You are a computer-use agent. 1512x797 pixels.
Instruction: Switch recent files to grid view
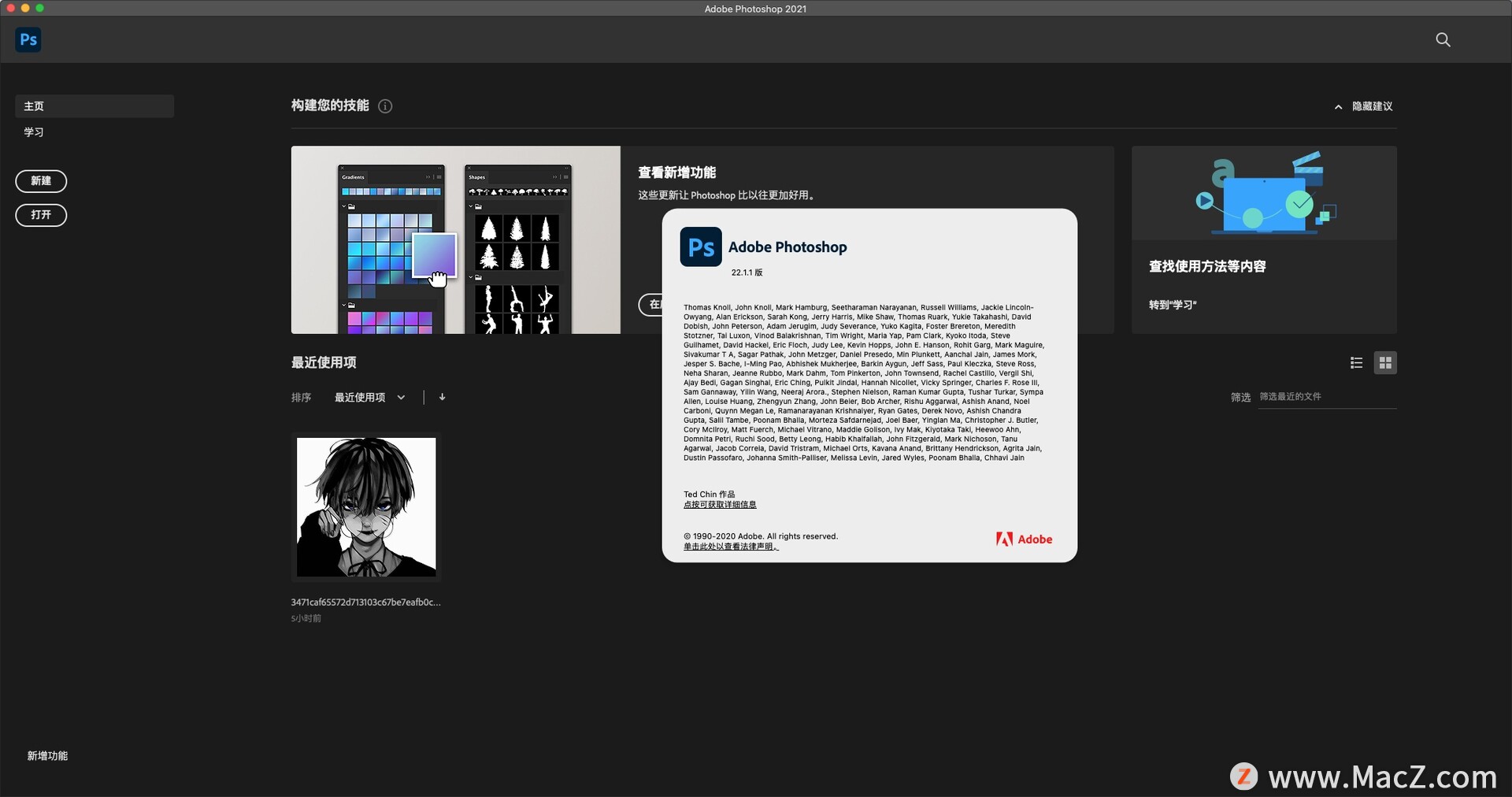(x=1385, y=362)
